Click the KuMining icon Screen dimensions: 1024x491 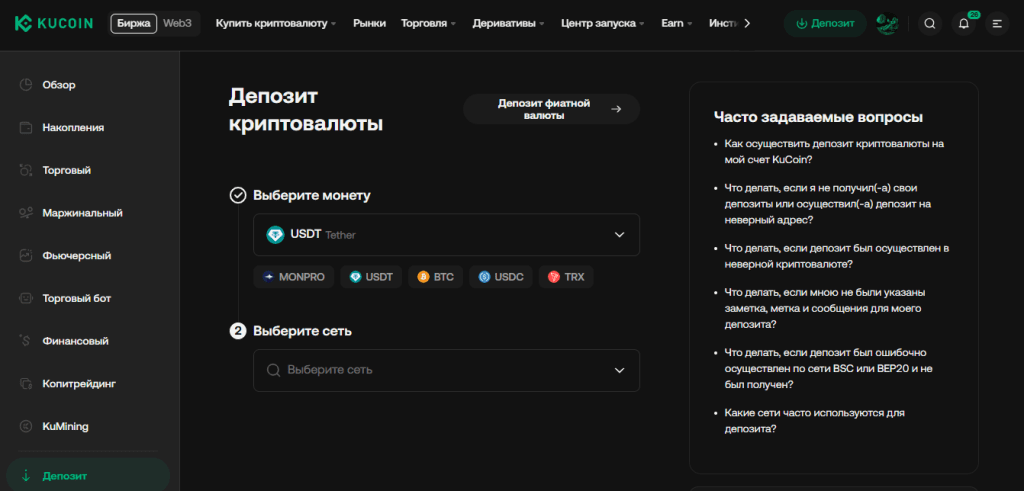click(25, 426)
